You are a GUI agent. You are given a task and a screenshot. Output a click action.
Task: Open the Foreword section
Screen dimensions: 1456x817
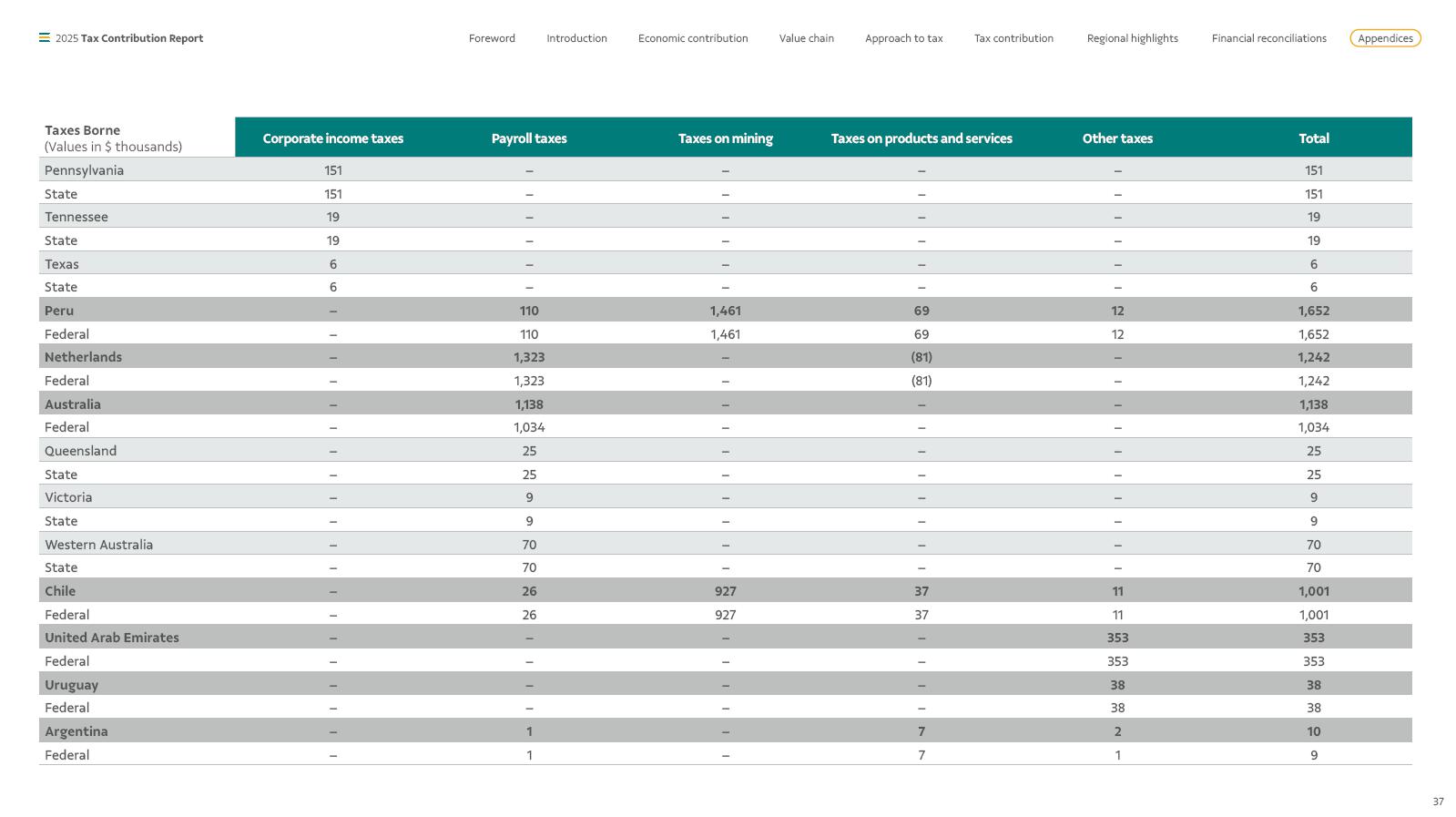[x=492, y=38]
